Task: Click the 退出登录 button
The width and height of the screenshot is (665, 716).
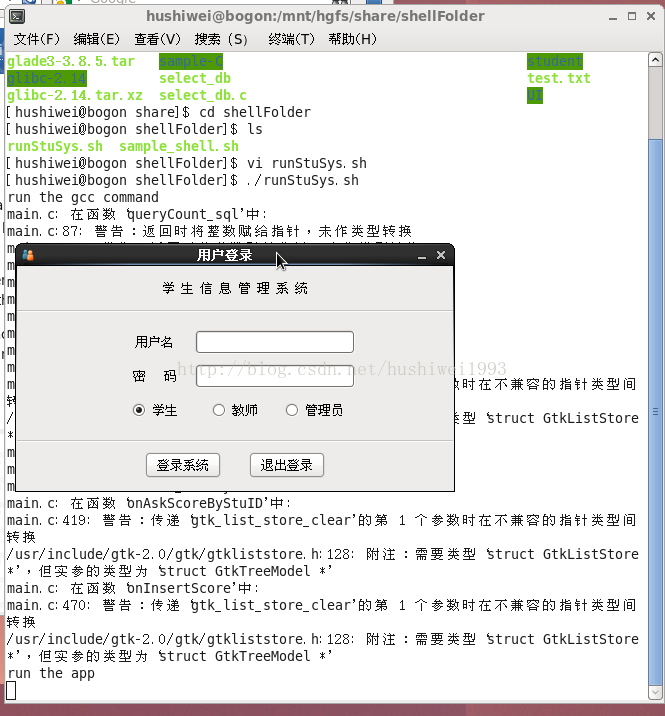Action: (287, 465)
